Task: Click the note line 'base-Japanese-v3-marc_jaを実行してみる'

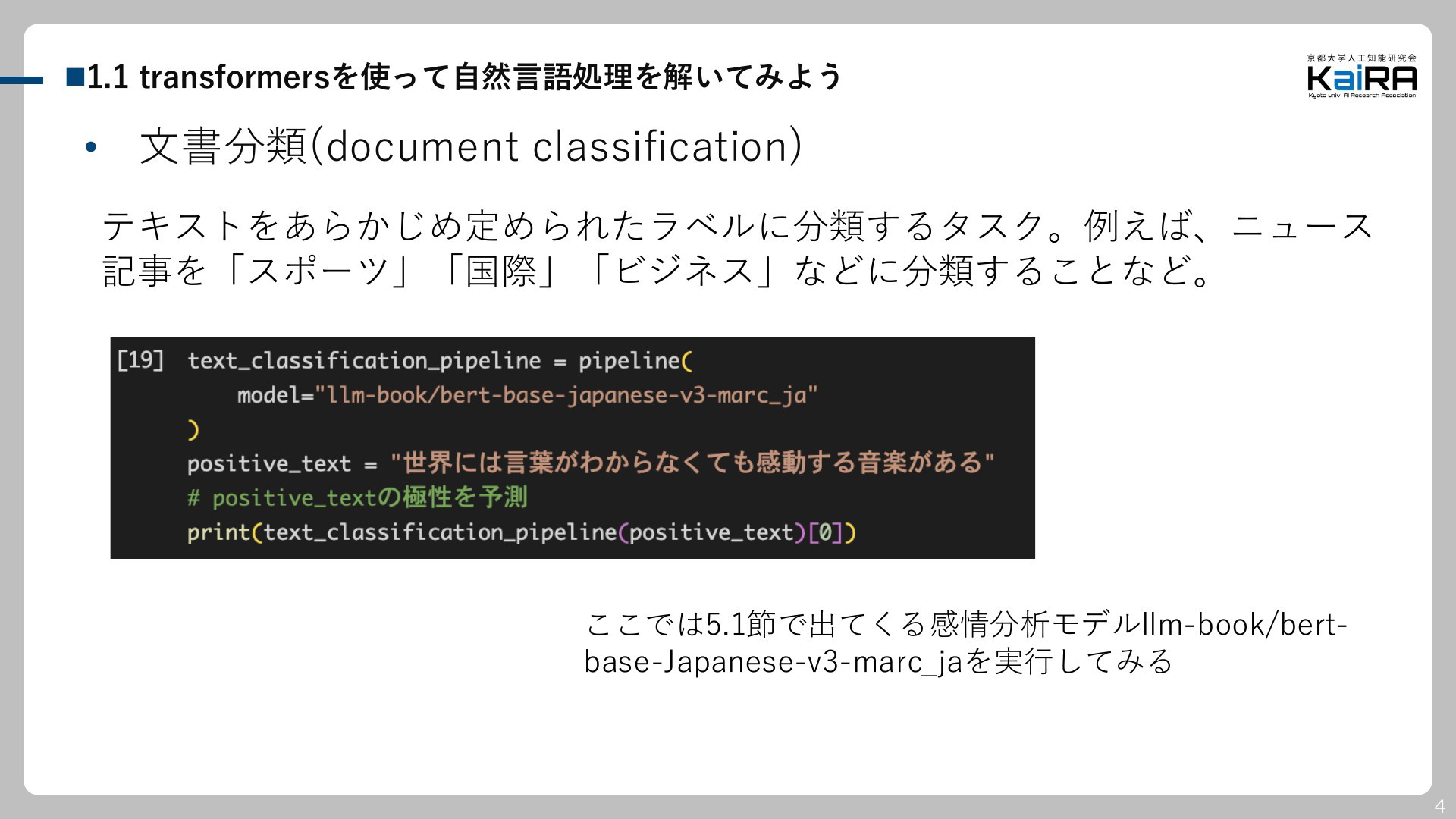Action: pos(878,661)
